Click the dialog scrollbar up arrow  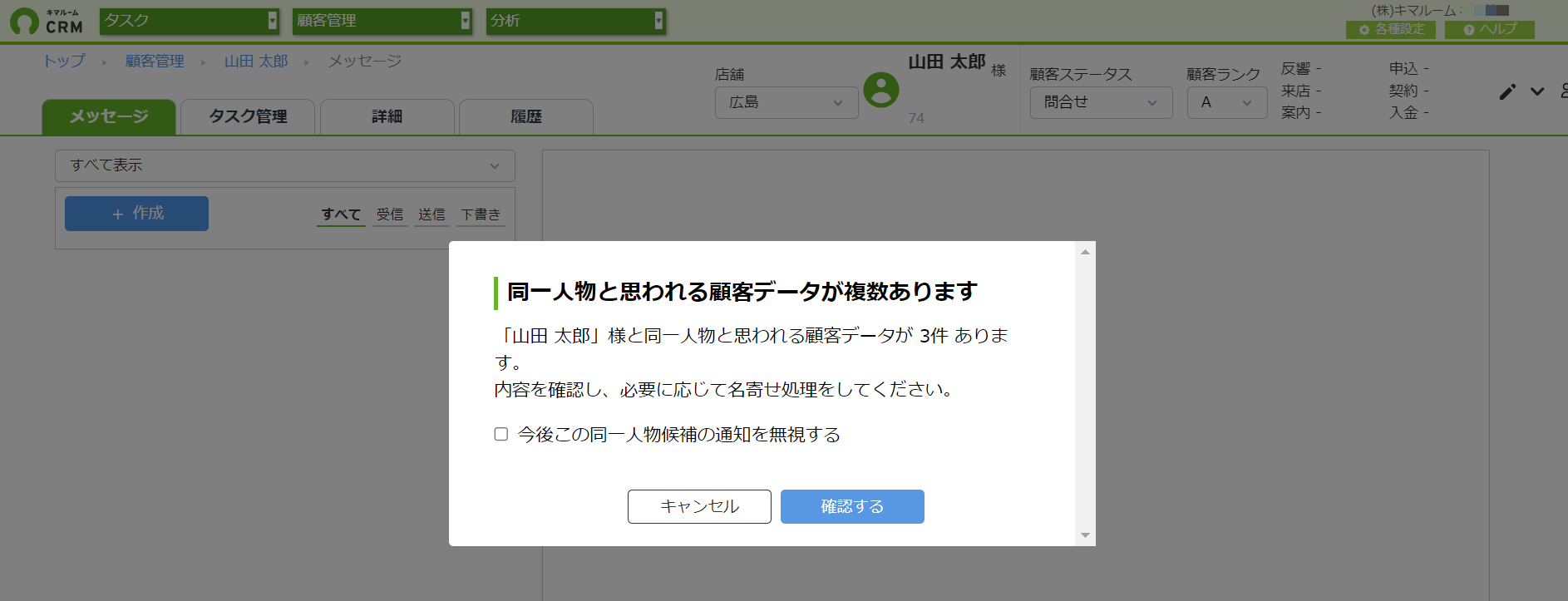point(1085,252)
